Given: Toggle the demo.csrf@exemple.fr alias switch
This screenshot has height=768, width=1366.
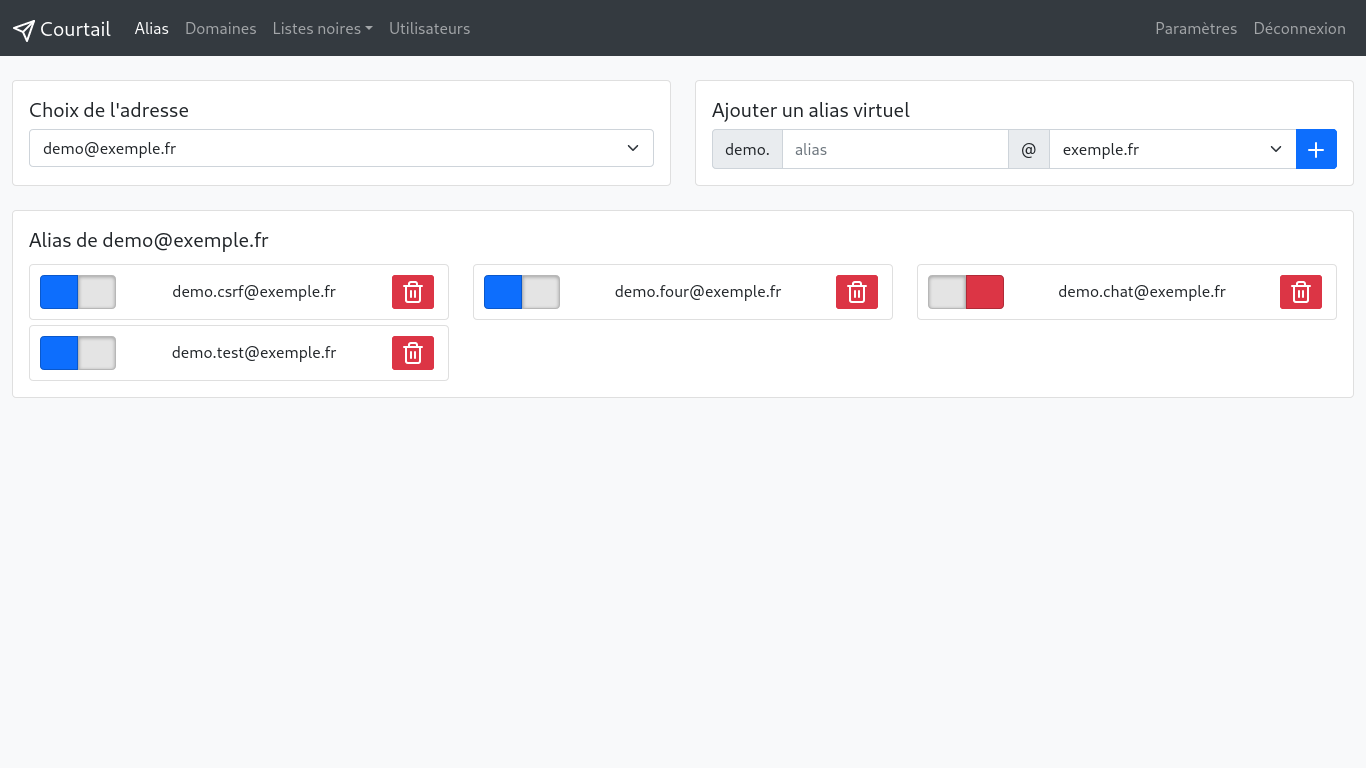Looking at the screenshot, I should click(x=78, y=292).
